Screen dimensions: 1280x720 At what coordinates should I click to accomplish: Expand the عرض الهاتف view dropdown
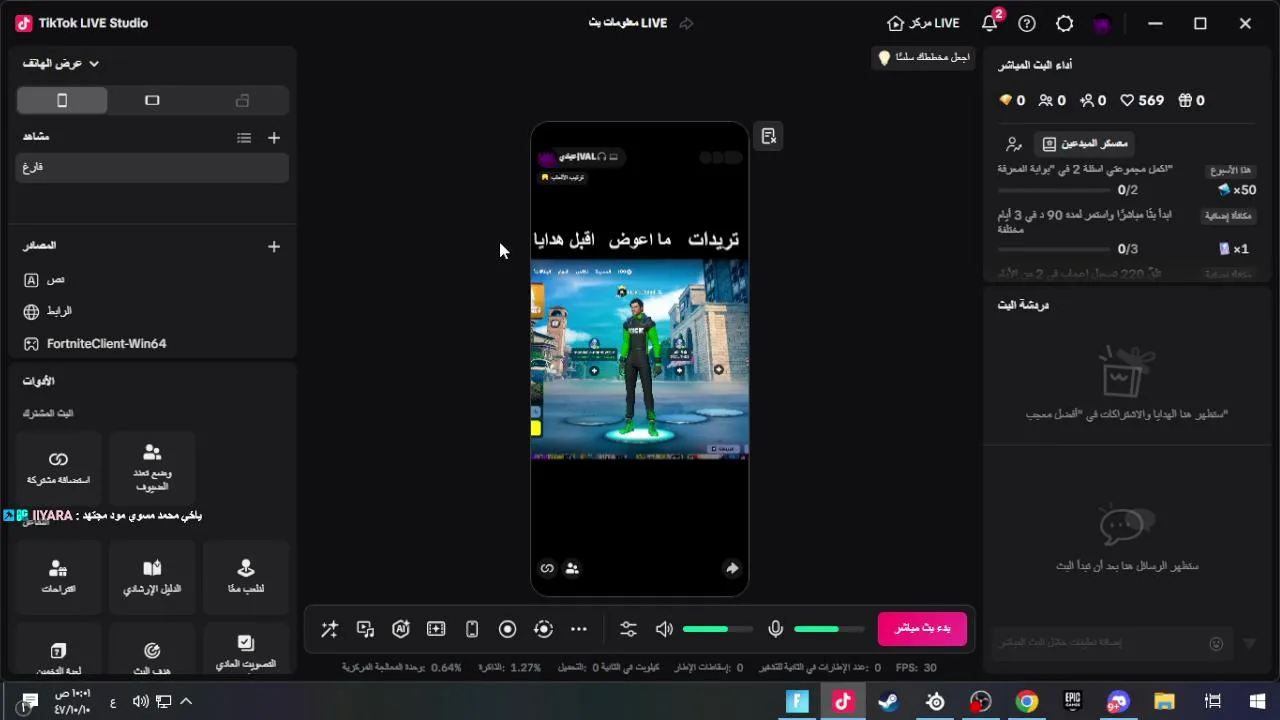point(61,63)
